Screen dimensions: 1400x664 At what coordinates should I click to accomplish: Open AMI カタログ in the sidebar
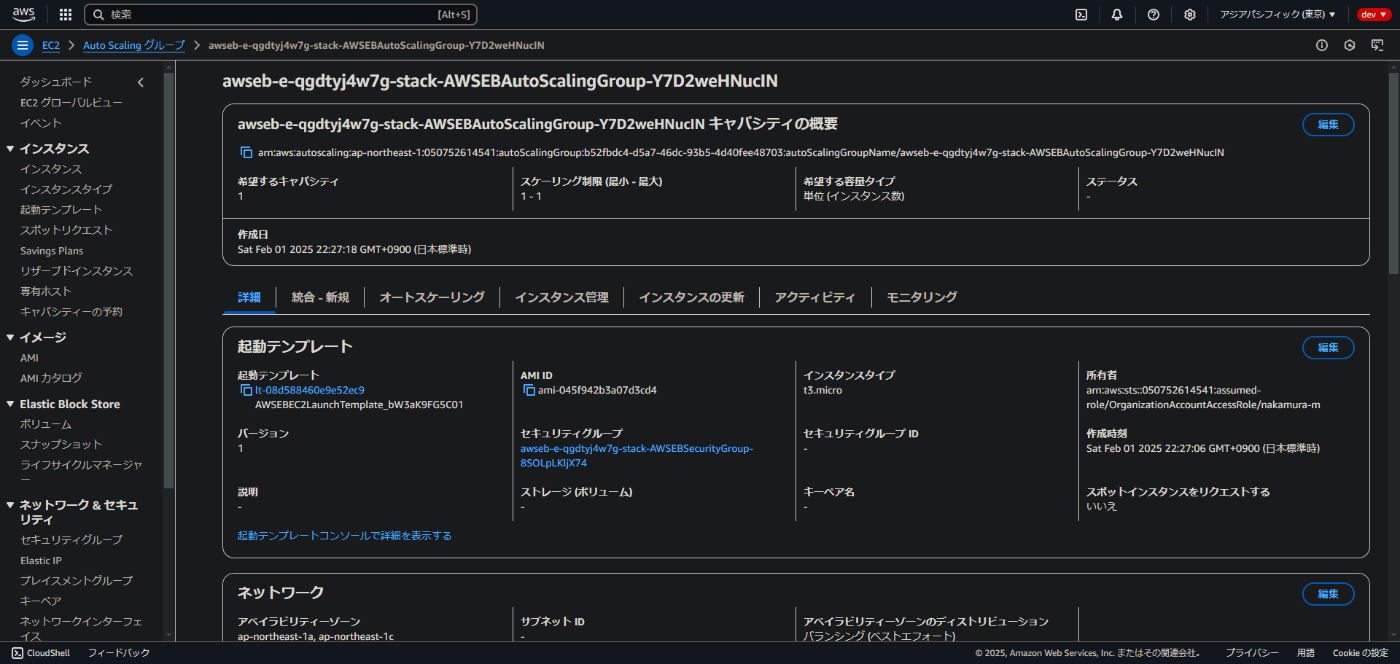(51, 378)
